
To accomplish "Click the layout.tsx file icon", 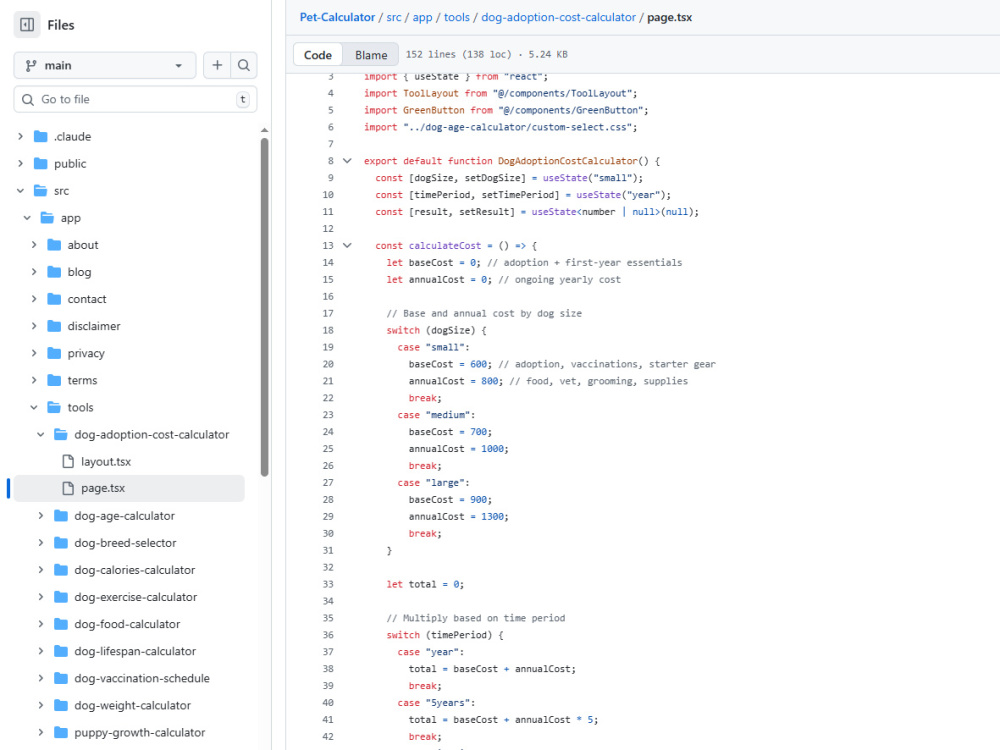I will [x=68, y=461].
